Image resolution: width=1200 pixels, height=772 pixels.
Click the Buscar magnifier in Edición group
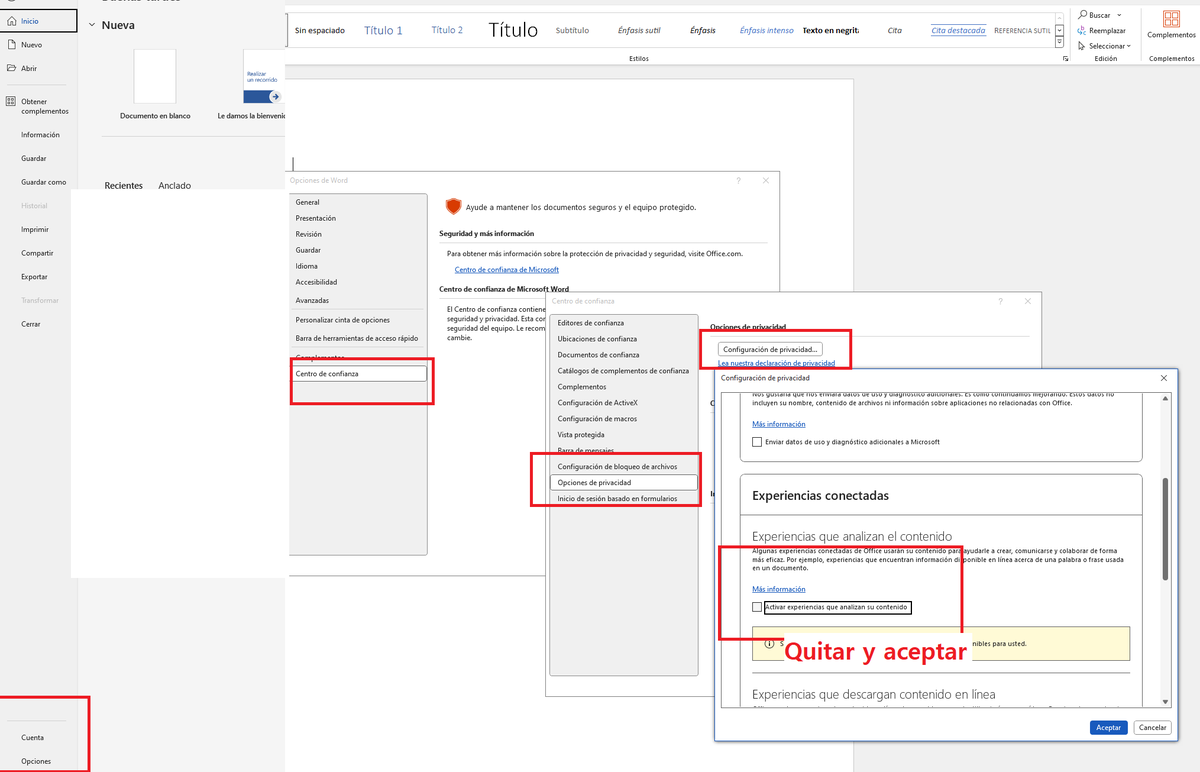coord(1083,15)
